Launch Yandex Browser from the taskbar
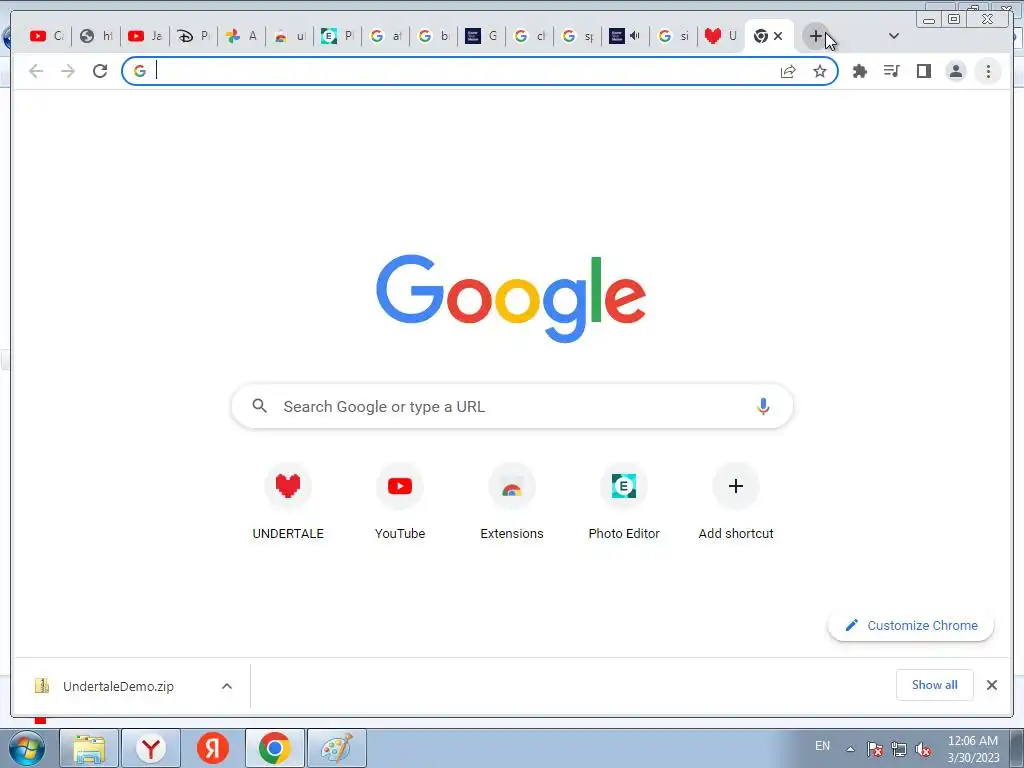This screenshot has width=1024, height=768. click(151, 748)
